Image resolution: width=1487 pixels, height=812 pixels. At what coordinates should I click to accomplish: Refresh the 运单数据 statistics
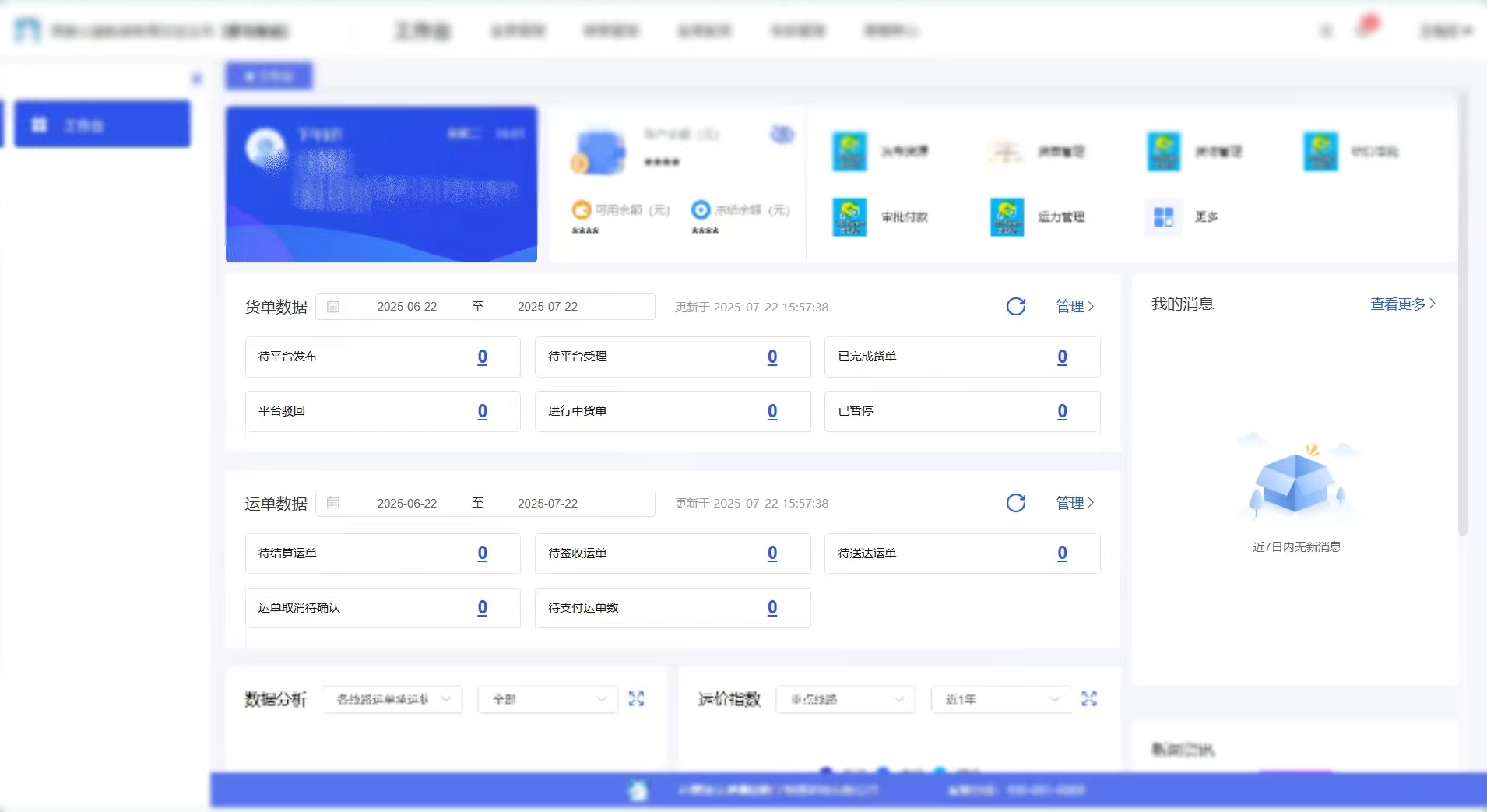coord(1015,503)
